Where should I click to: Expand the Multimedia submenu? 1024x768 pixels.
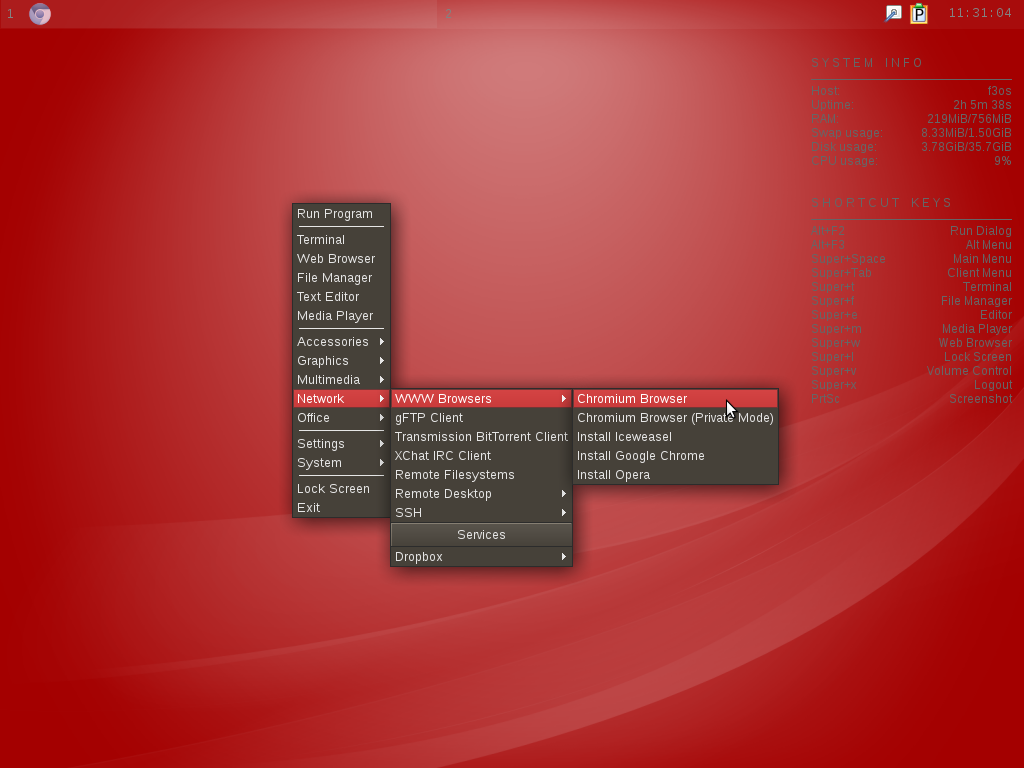[x=341, y=379]
